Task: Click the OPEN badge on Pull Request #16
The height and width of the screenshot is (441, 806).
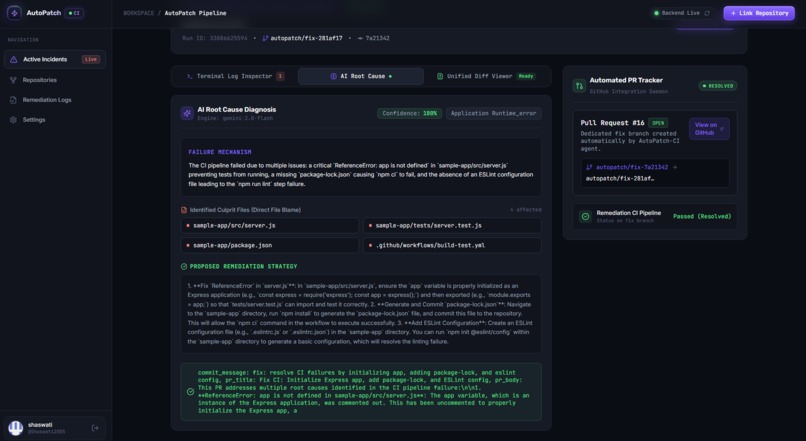Action: [x=658, y=123]
